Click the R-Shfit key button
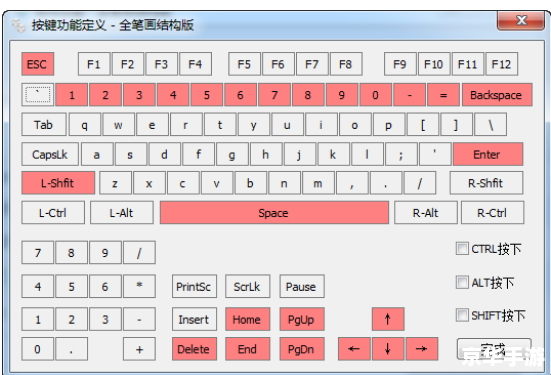 point(486,183)
